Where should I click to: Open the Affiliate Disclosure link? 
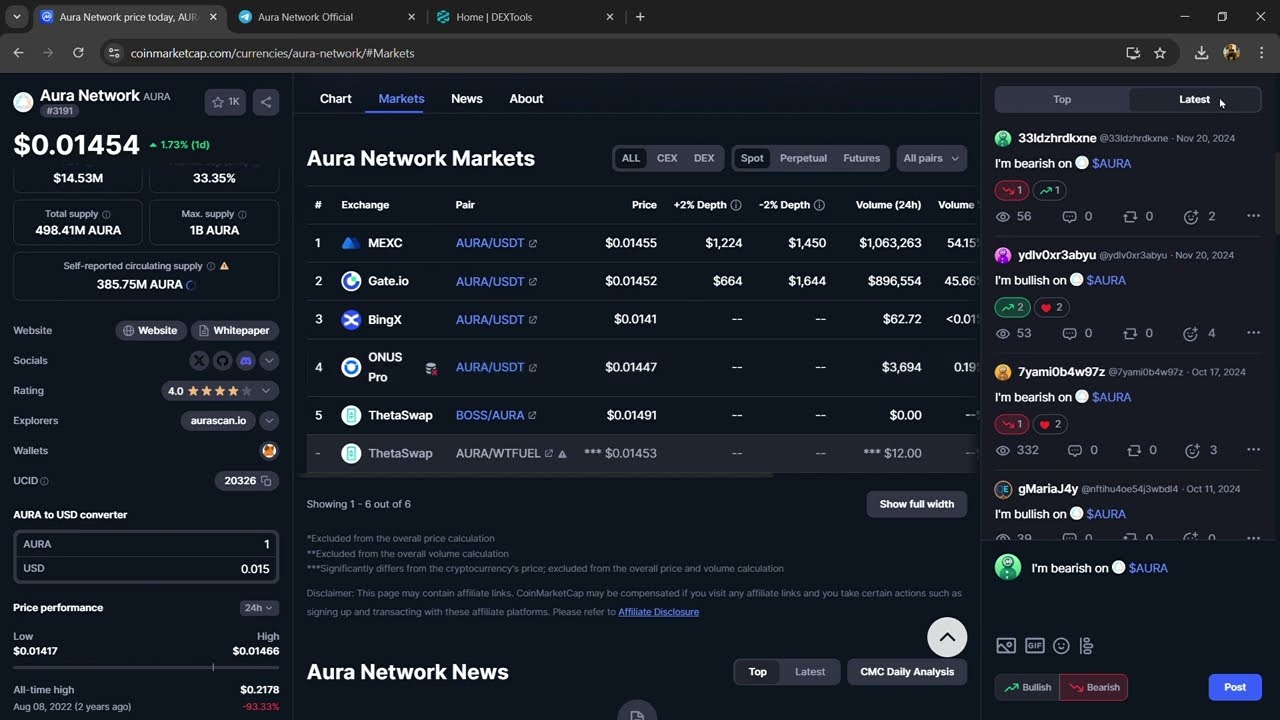click(658, 612)
